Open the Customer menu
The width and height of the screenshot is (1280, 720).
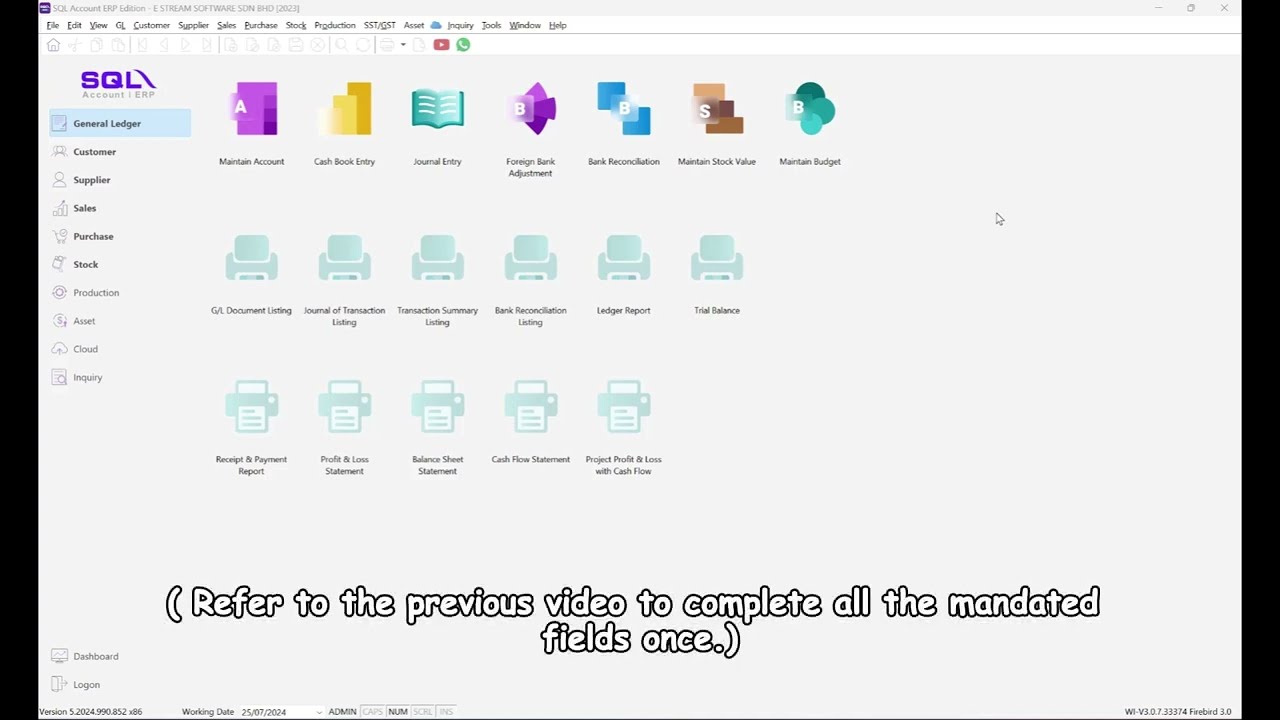click(x=152, y=25)
